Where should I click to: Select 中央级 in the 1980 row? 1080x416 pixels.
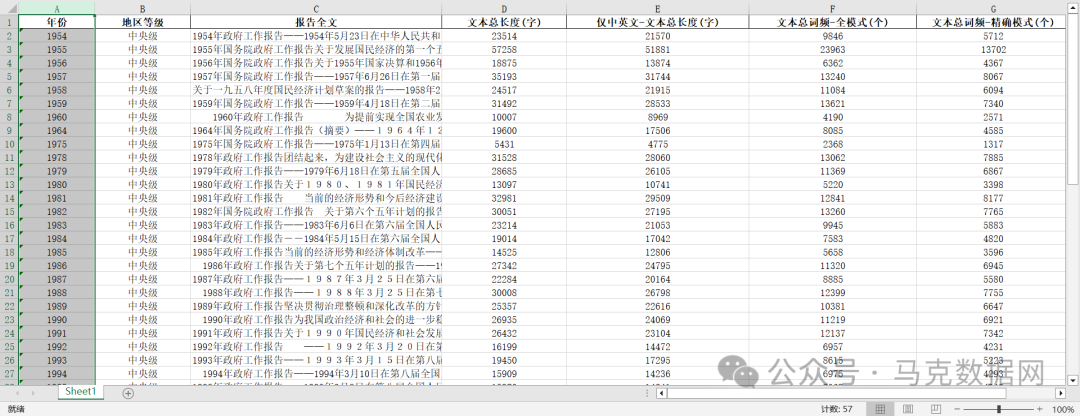143,185
